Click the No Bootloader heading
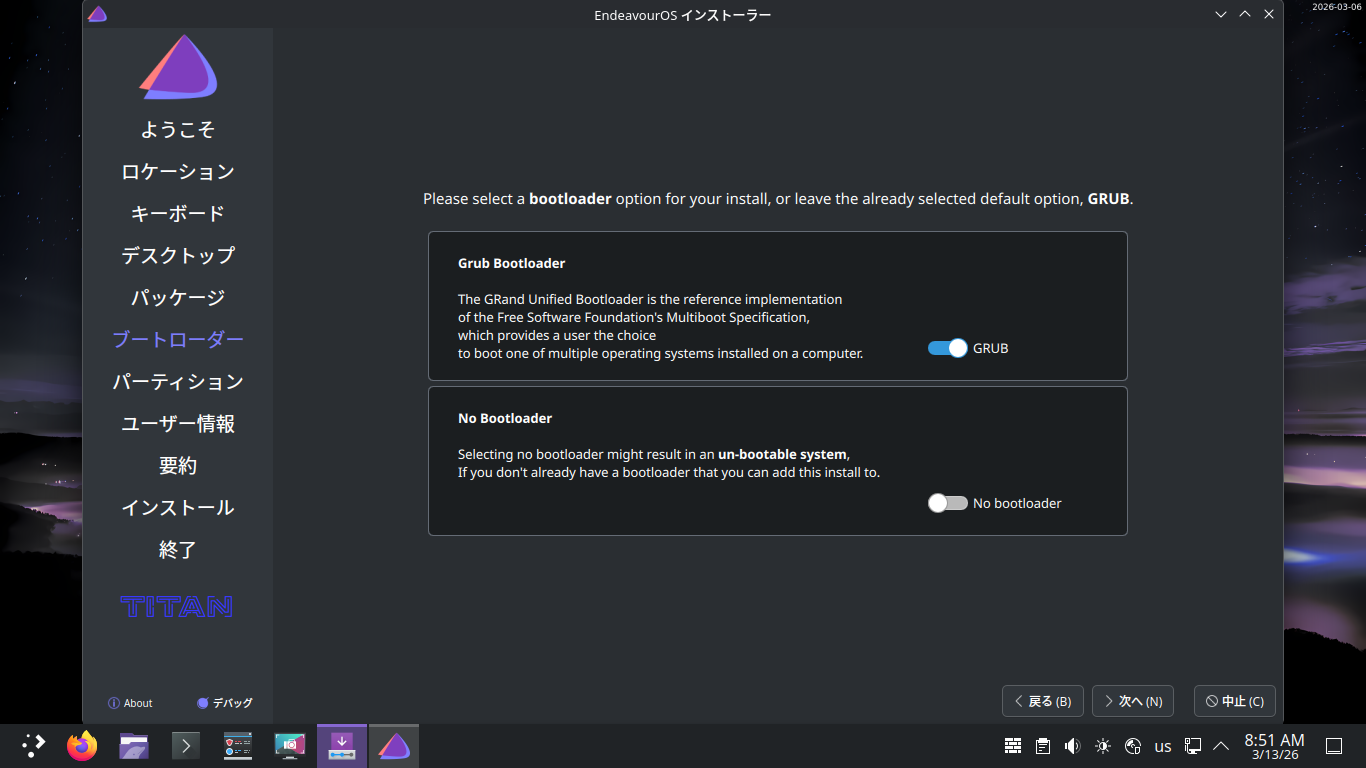This screenshot has width=1366, height=768. coord(505,419)
